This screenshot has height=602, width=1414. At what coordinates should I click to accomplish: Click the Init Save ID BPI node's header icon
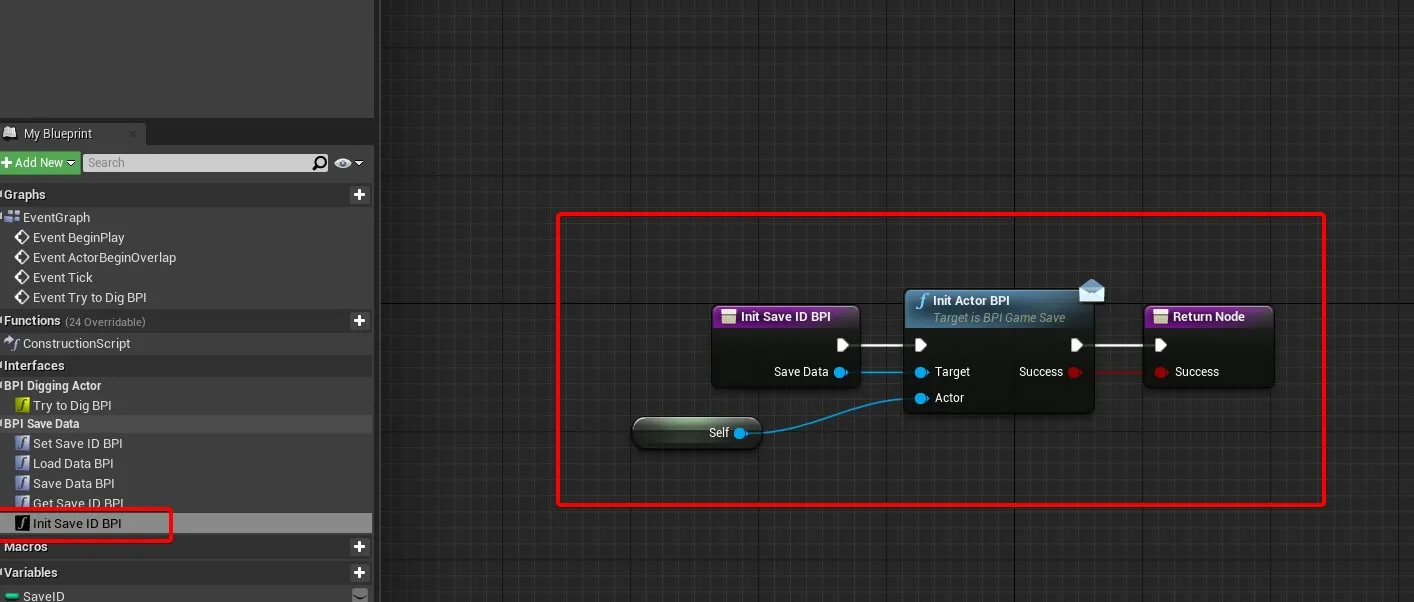coord(728,317)
